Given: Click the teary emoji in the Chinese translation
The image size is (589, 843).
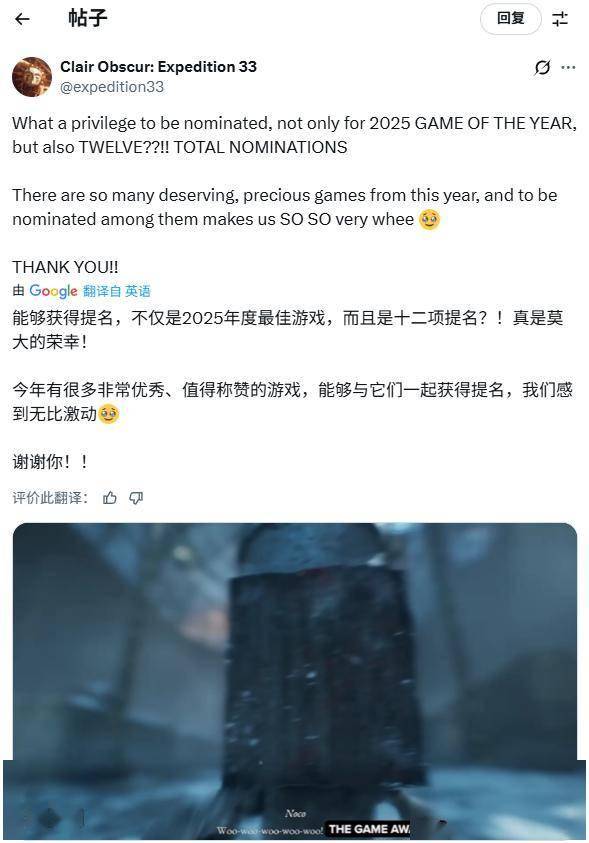Looking at the screenshot, I should 109,414.
